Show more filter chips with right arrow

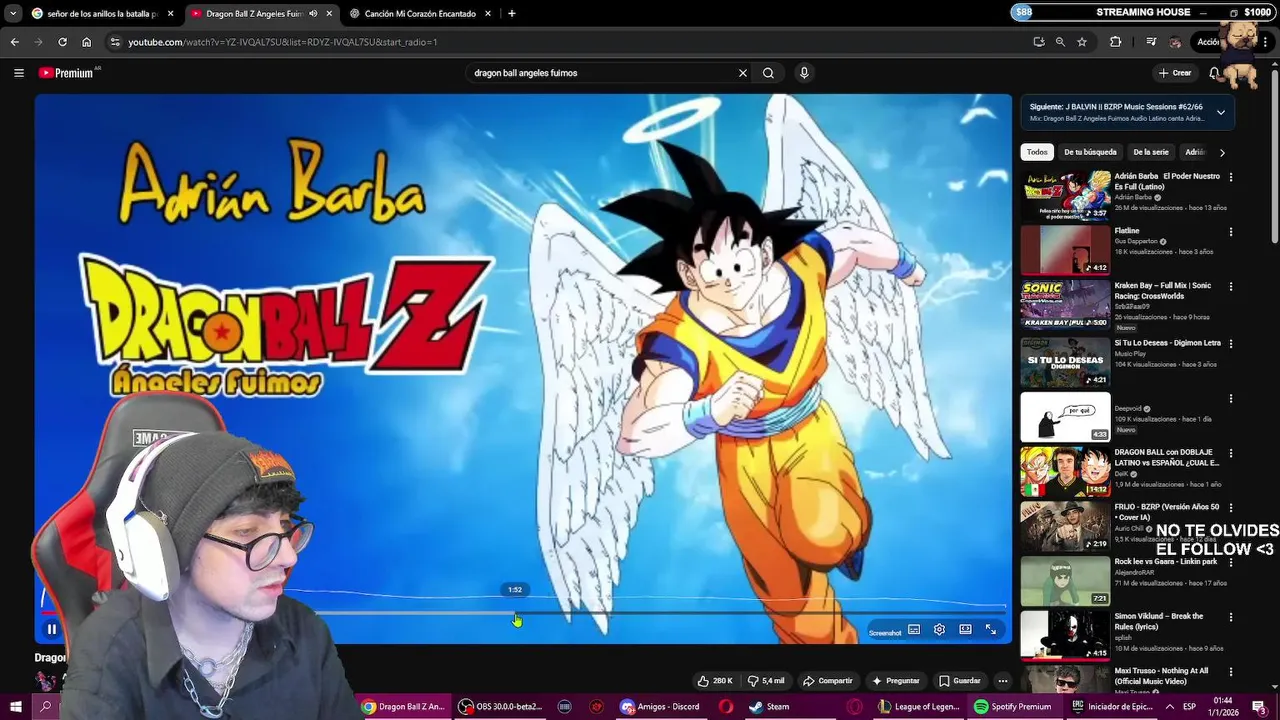click(1222, 152)
